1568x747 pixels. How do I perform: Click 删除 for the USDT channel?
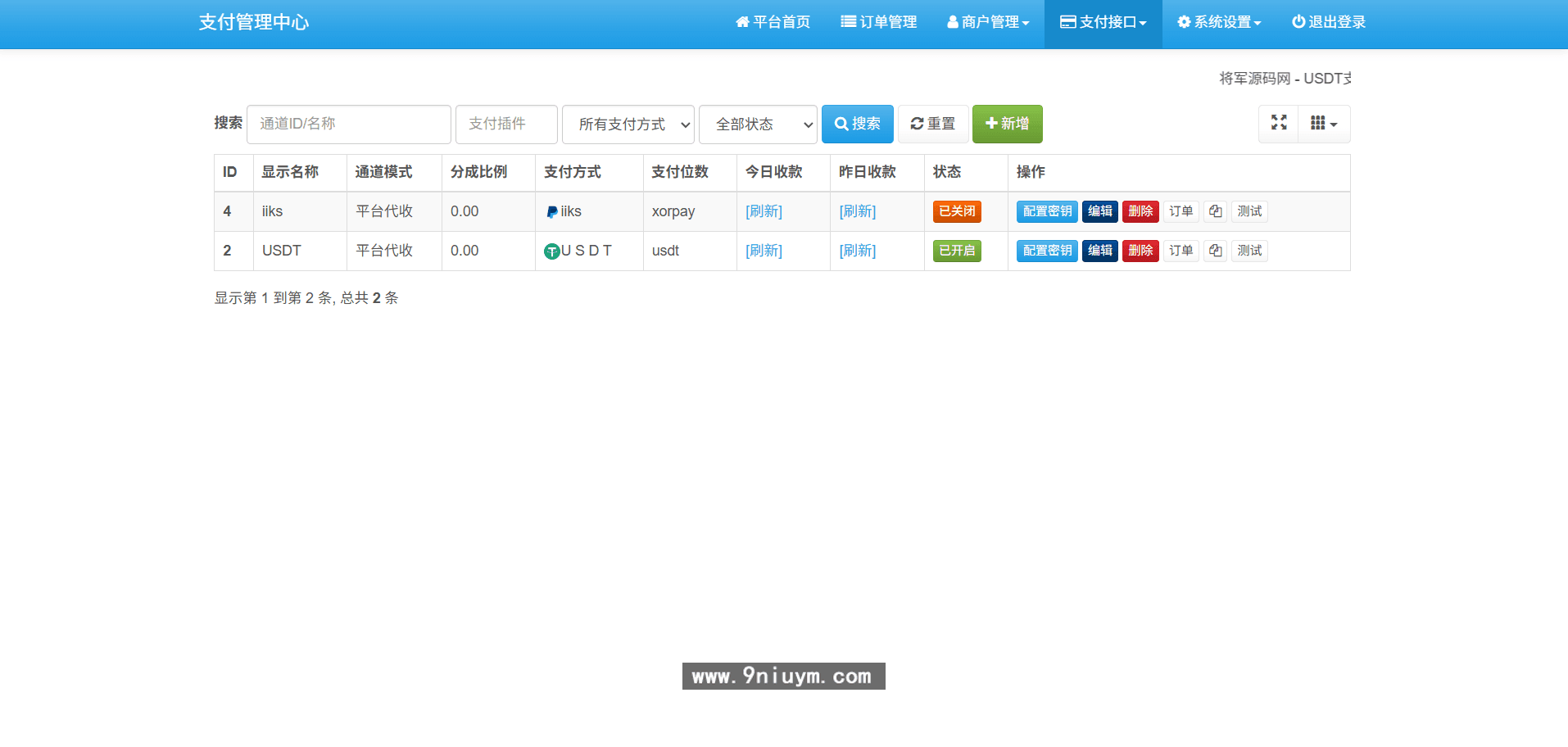[1140, 251]
